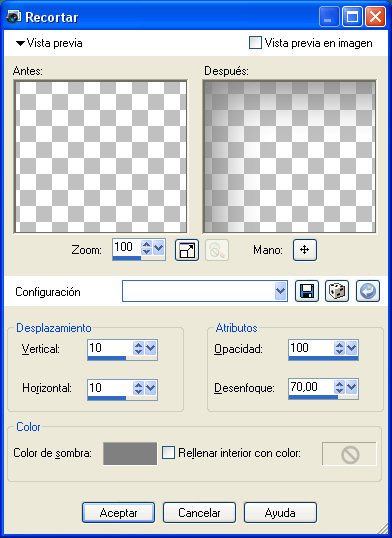This screenshot has height=538, width=392.
Task: Click the reset to default arrow icon
Action: 368,291
